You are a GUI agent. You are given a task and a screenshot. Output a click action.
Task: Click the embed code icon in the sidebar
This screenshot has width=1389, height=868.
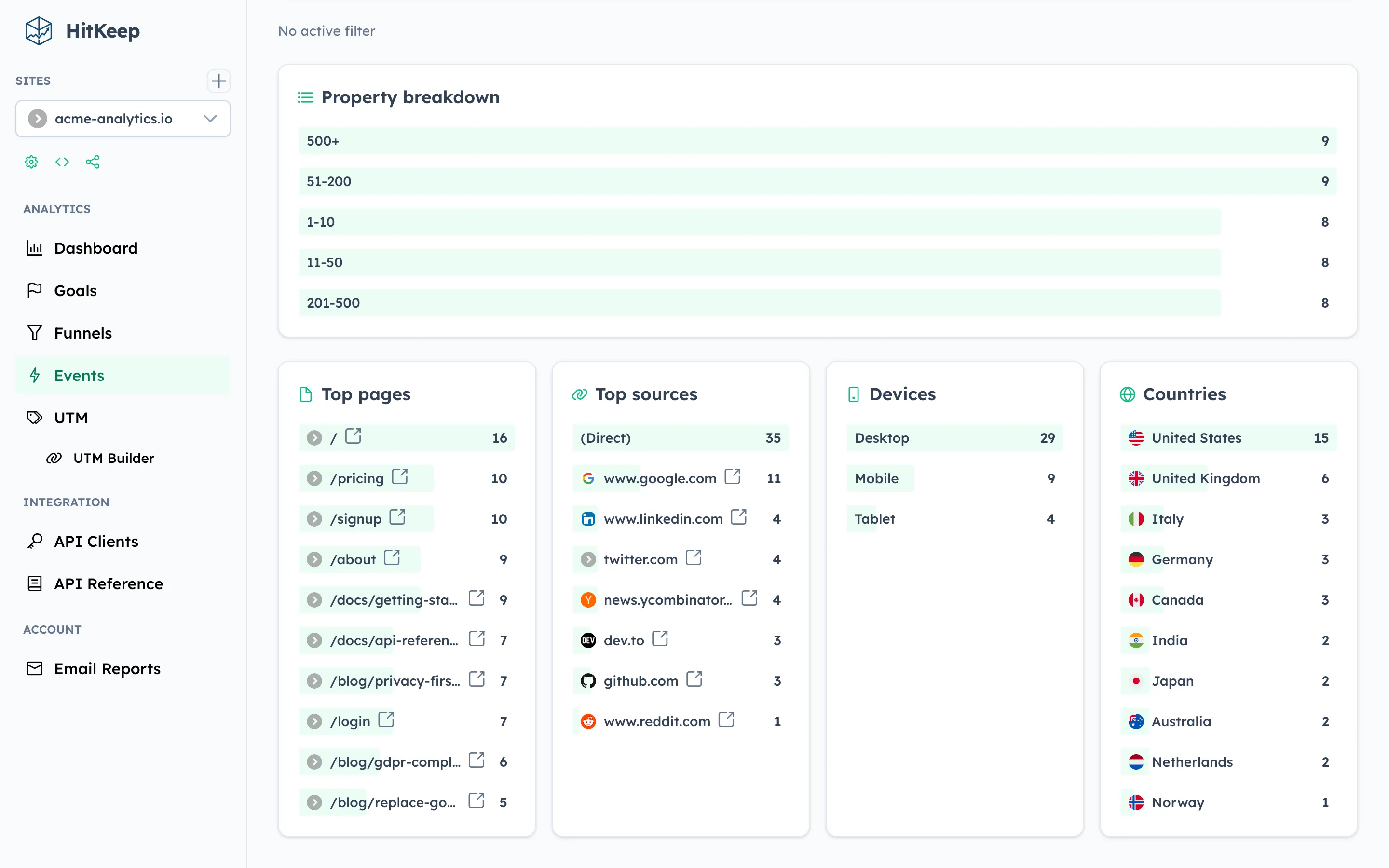point(62,162)
